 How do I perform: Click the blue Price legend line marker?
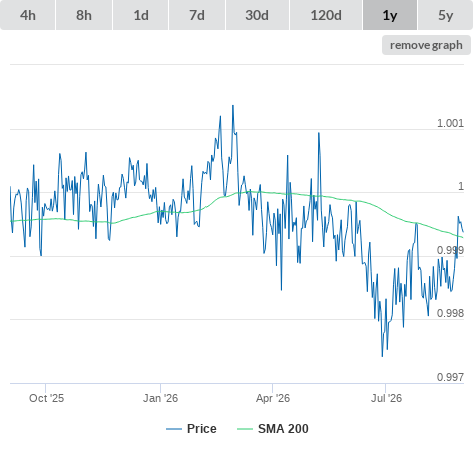[174, 429]
